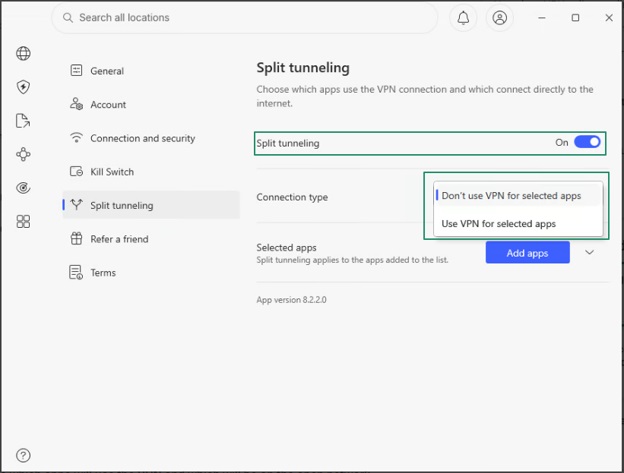Click the General settings list icon
624x473 pixels.
pyautogui.click(x=76, y=70)
